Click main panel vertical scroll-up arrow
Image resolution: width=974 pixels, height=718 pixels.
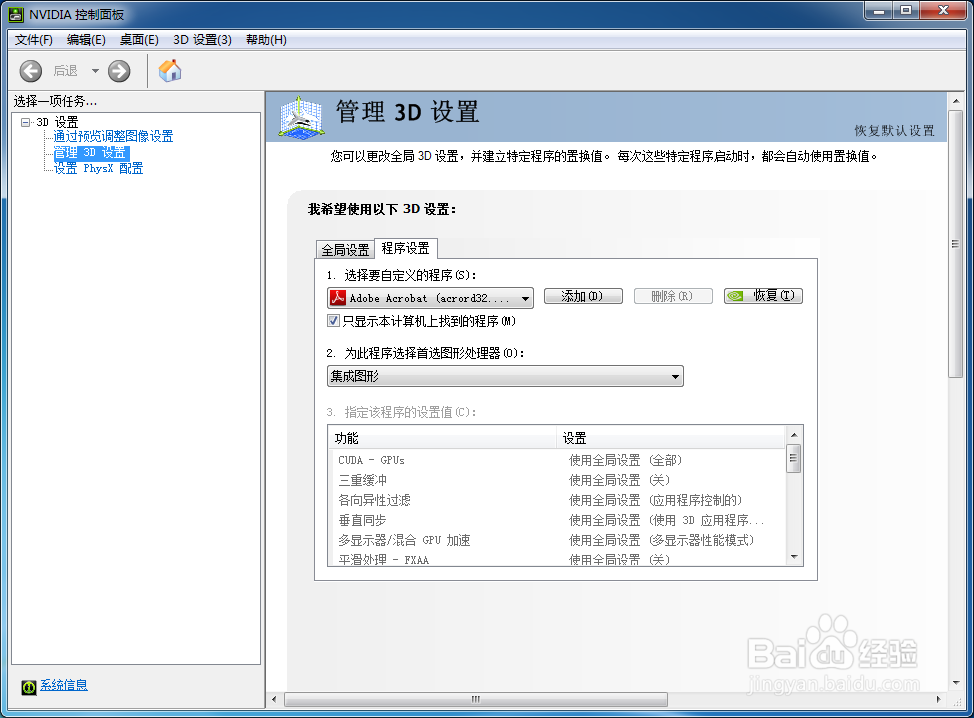point(956,101)
